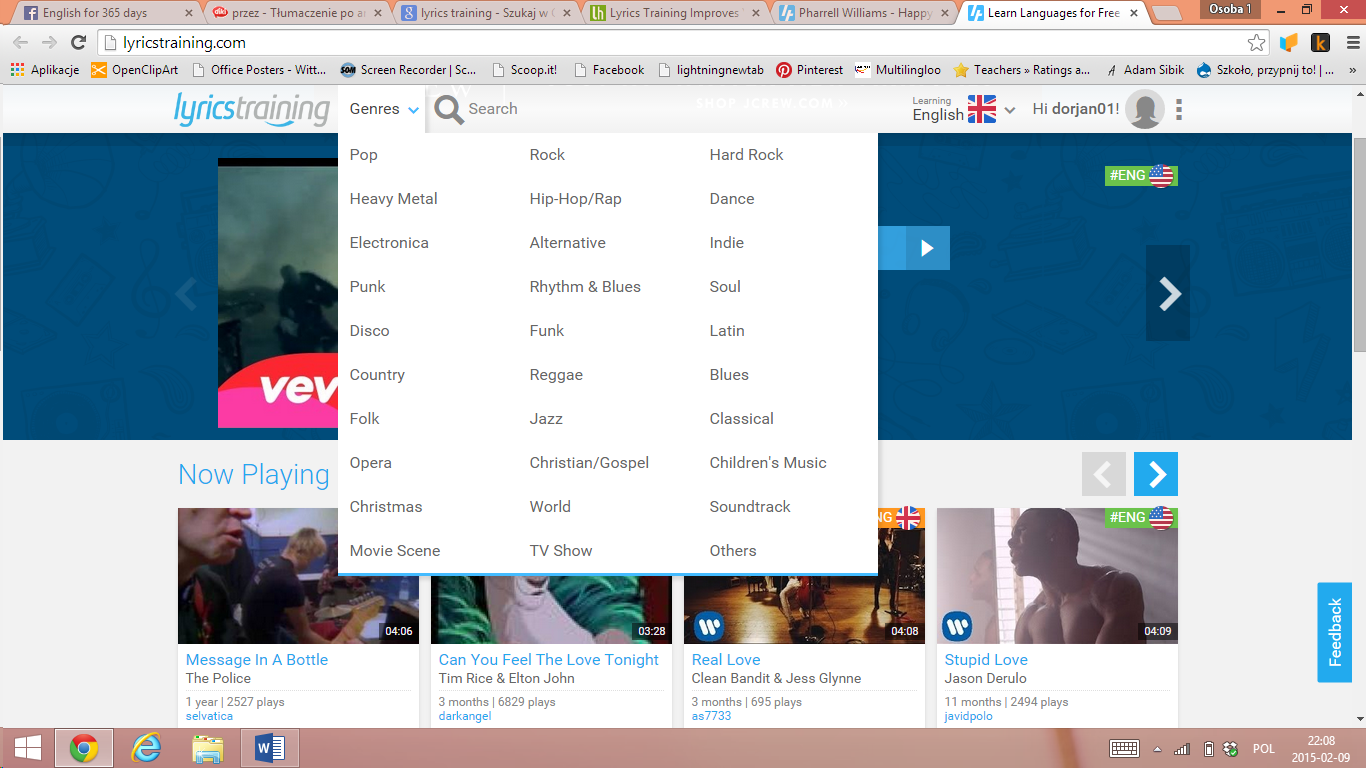Click the user avatar icon
Viewport: 1366px width, 768px height.
point(1145,109)
